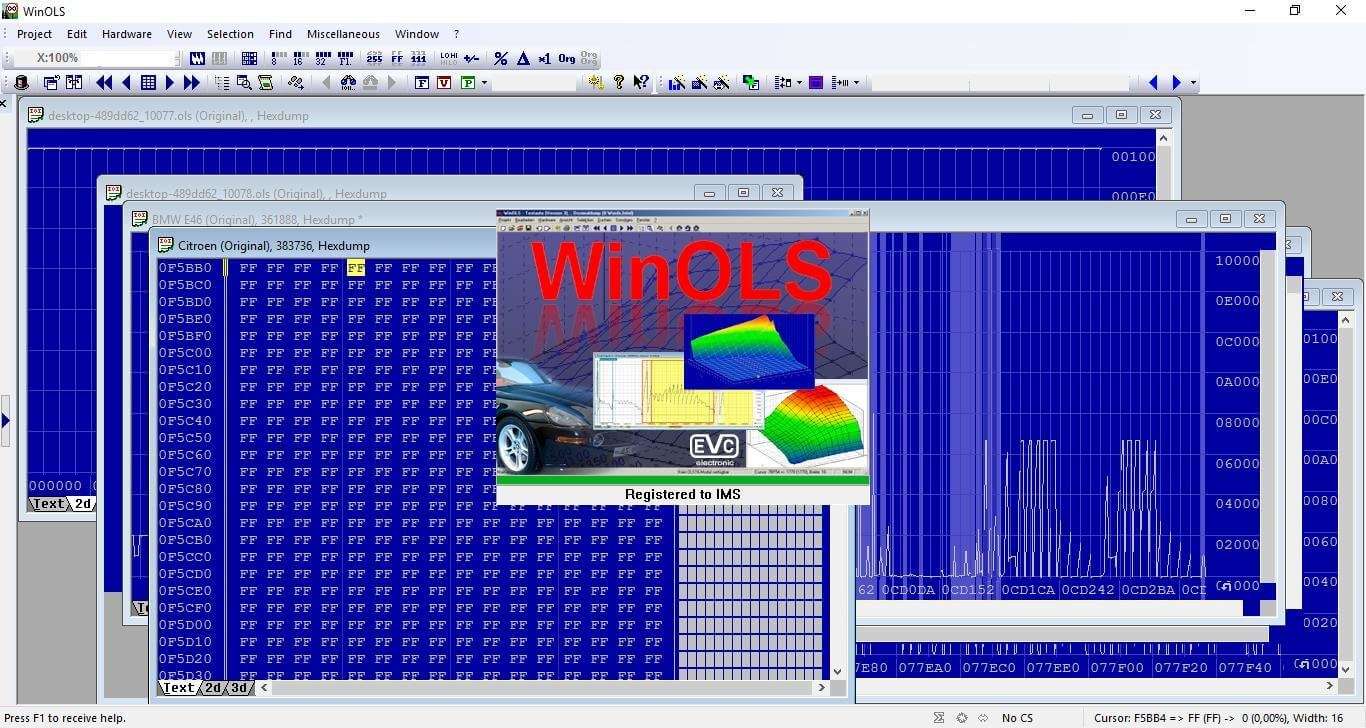Click the green P boxed icon

tap(468, 83)
